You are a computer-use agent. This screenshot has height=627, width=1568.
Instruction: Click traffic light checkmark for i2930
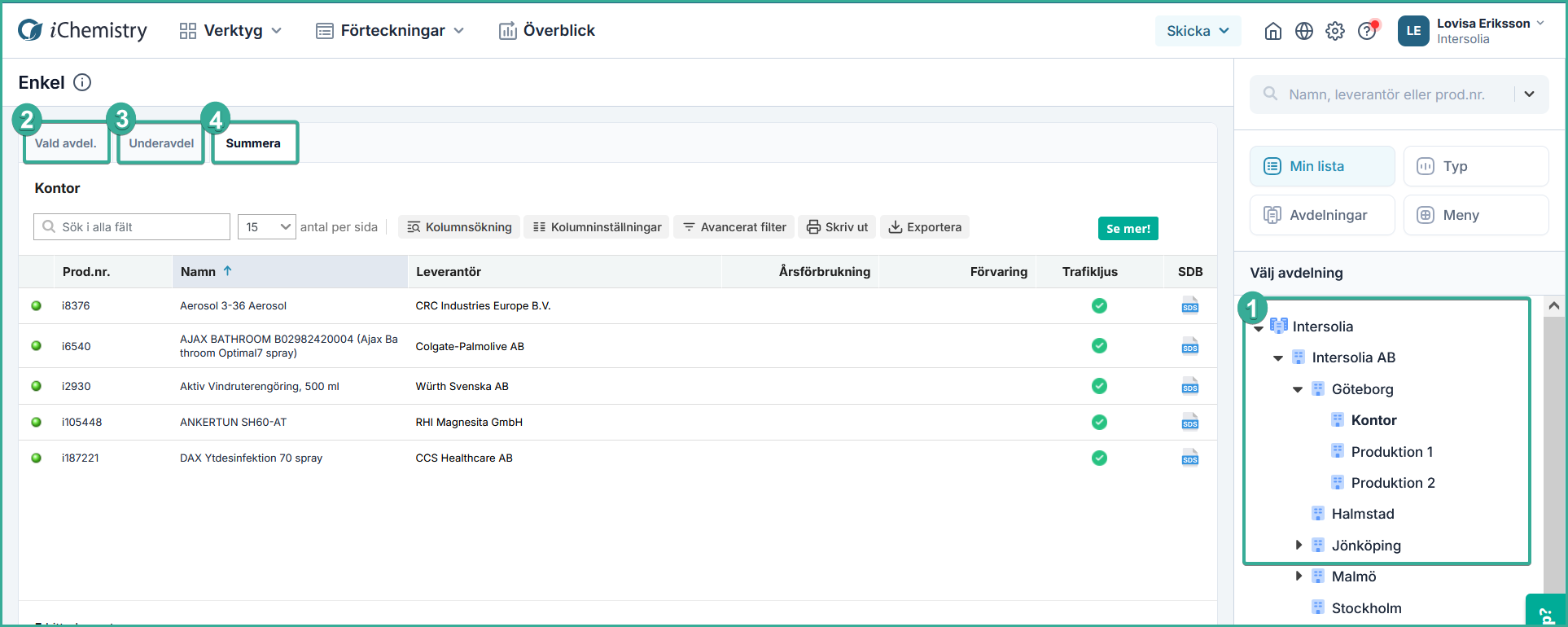click(1099, 386)
